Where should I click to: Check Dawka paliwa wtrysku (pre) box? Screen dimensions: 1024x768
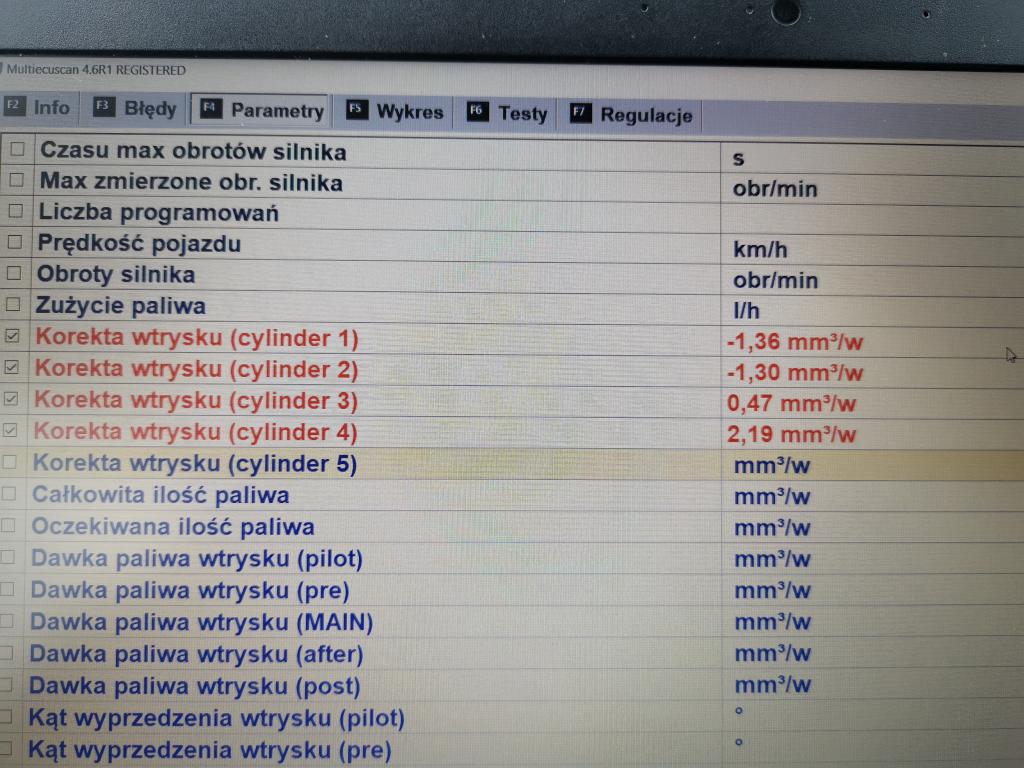(x=7, y=589)
